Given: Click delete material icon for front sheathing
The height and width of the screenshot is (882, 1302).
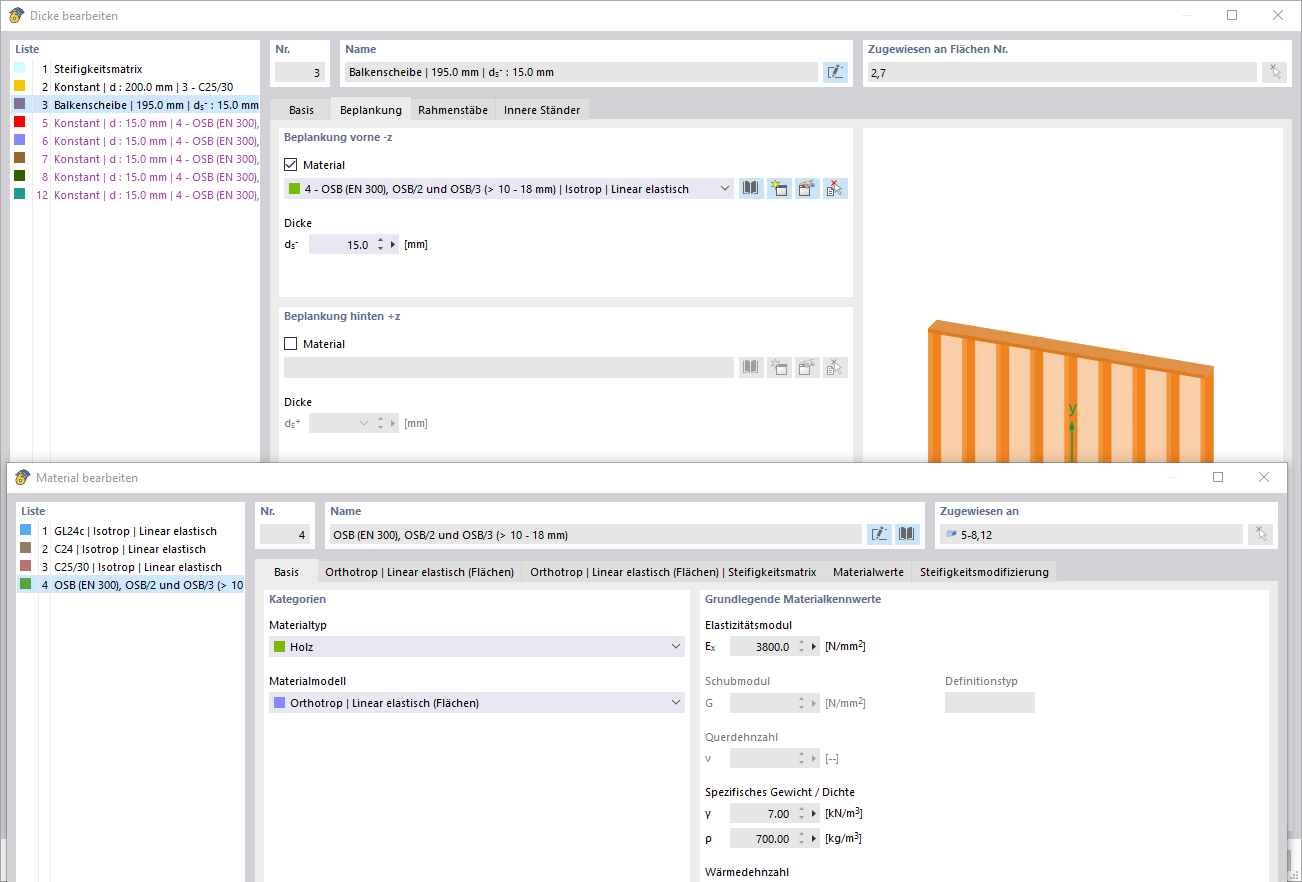Looking at the screenshot, I should (836, 188).
